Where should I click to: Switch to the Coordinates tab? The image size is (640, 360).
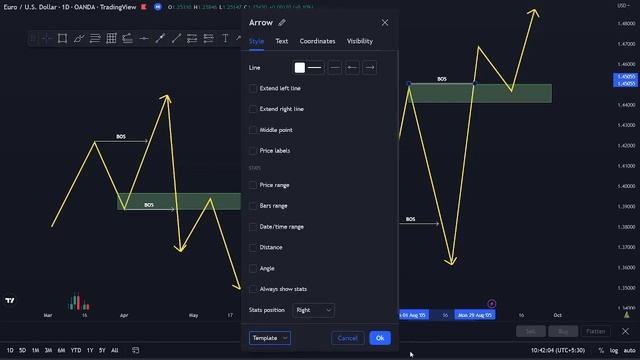click(317, 41)
